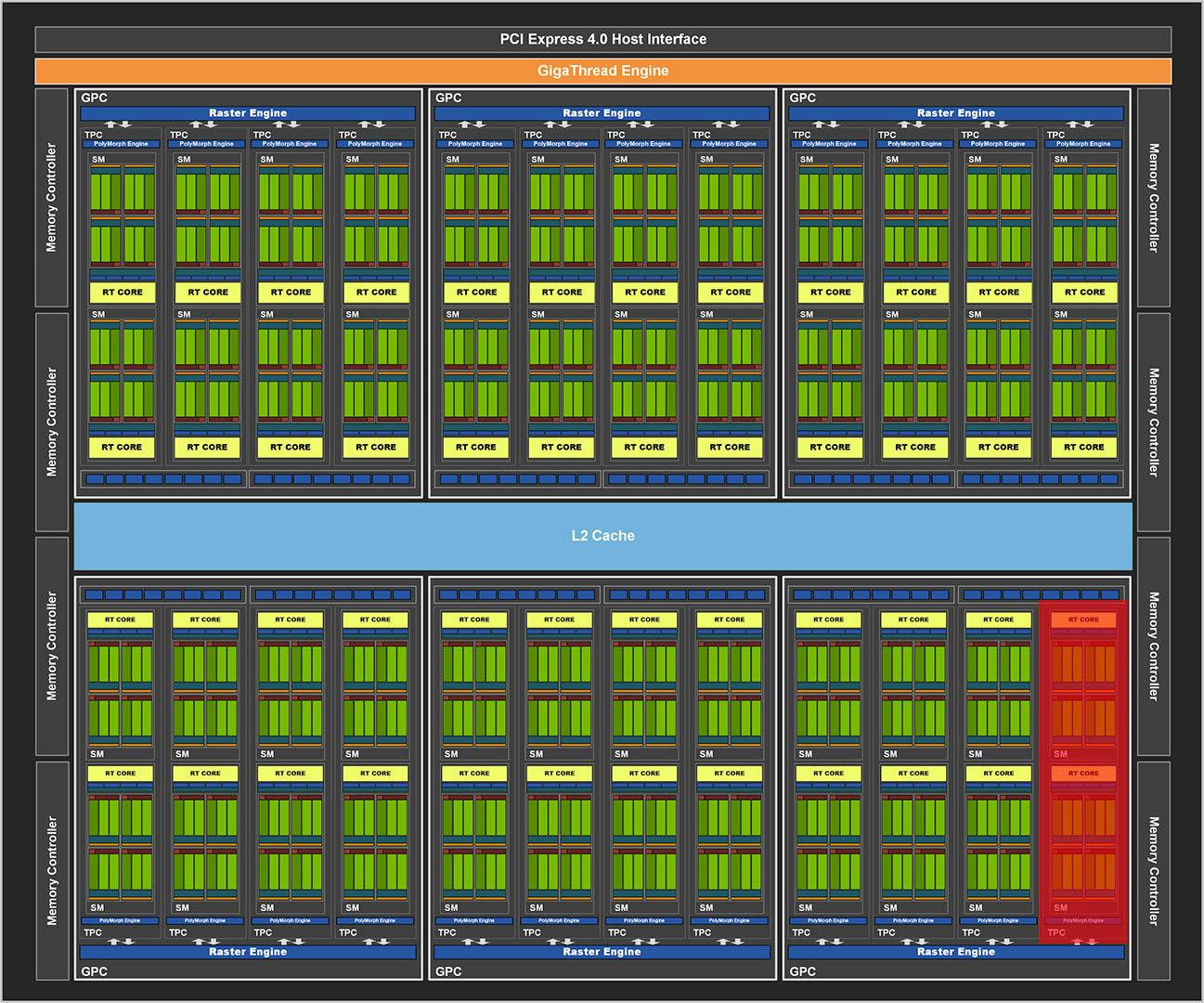This screenshot has width=1204, height=1003.
Task: Toggle the bottom-right Memory Controller
Action: pyautogui.click(x=1151, y=864)
